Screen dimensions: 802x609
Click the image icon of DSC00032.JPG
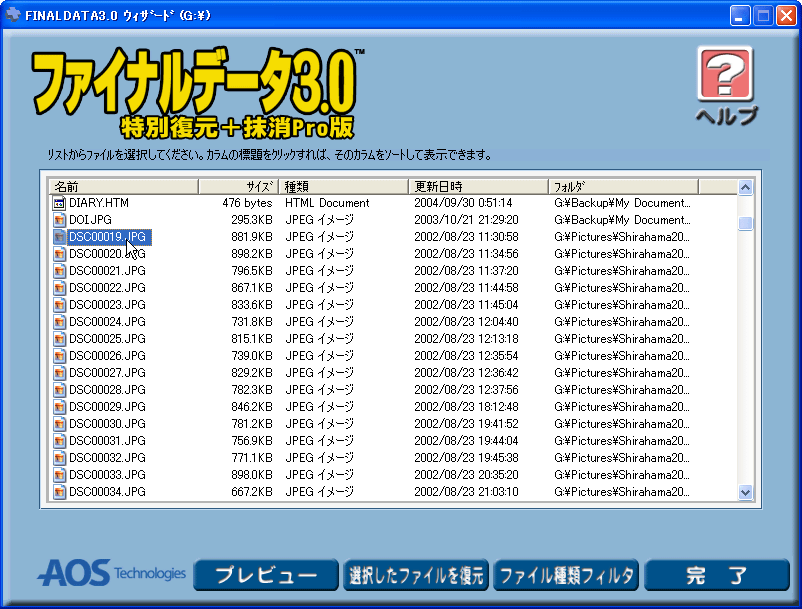click(59, 458)
